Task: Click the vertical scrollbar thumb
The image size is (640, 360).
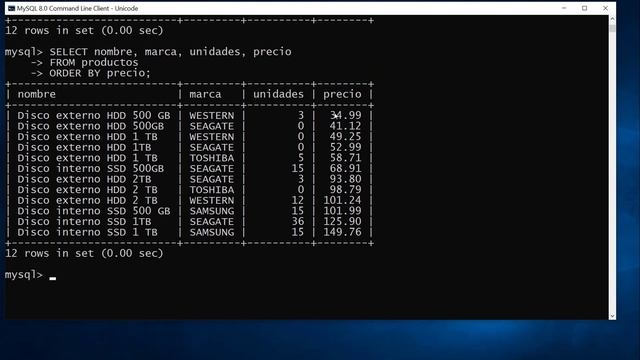Action: pos(612,28)
